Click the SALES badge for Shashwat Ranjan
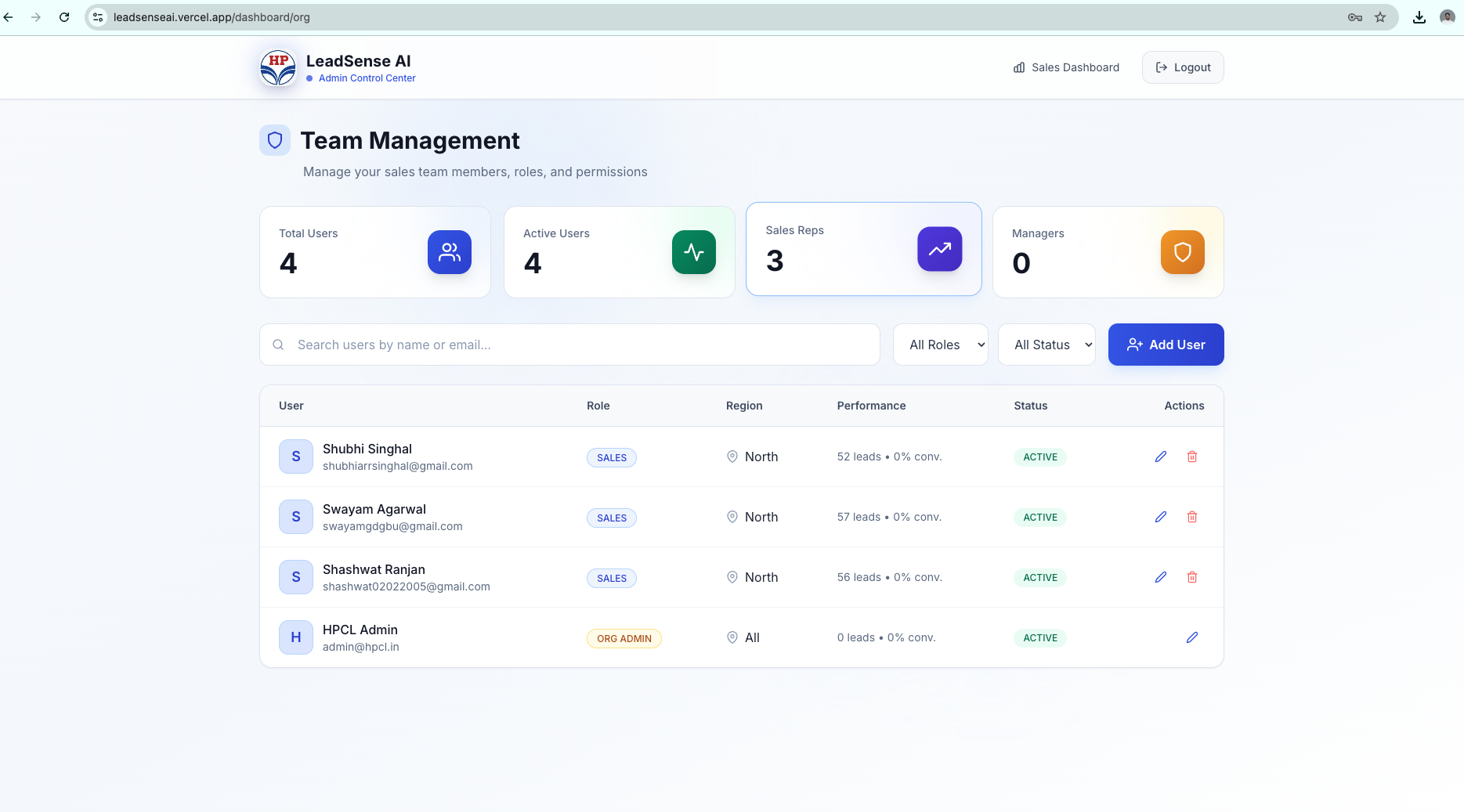 pyautogui.click(x=612, y=578)
